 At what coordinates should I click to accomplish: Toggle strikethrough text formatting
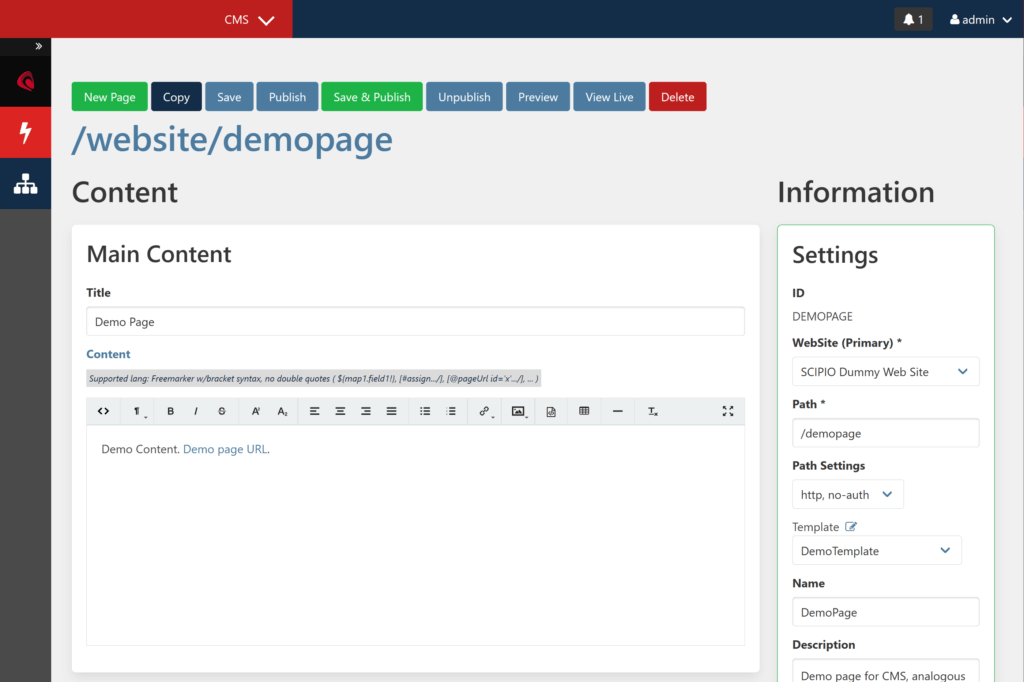pyautogui.click(x=222, y=411)
